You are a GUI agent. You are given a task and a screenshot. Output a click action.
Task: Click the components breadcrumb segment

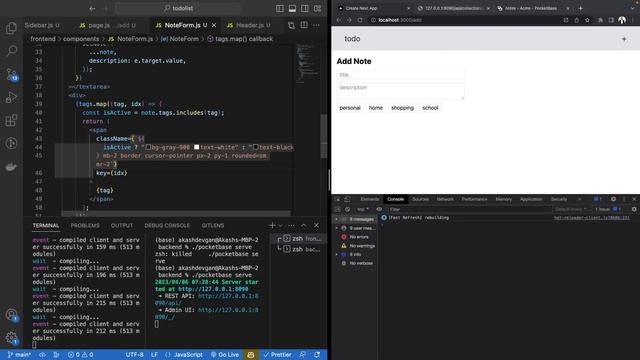click(81, 39)
